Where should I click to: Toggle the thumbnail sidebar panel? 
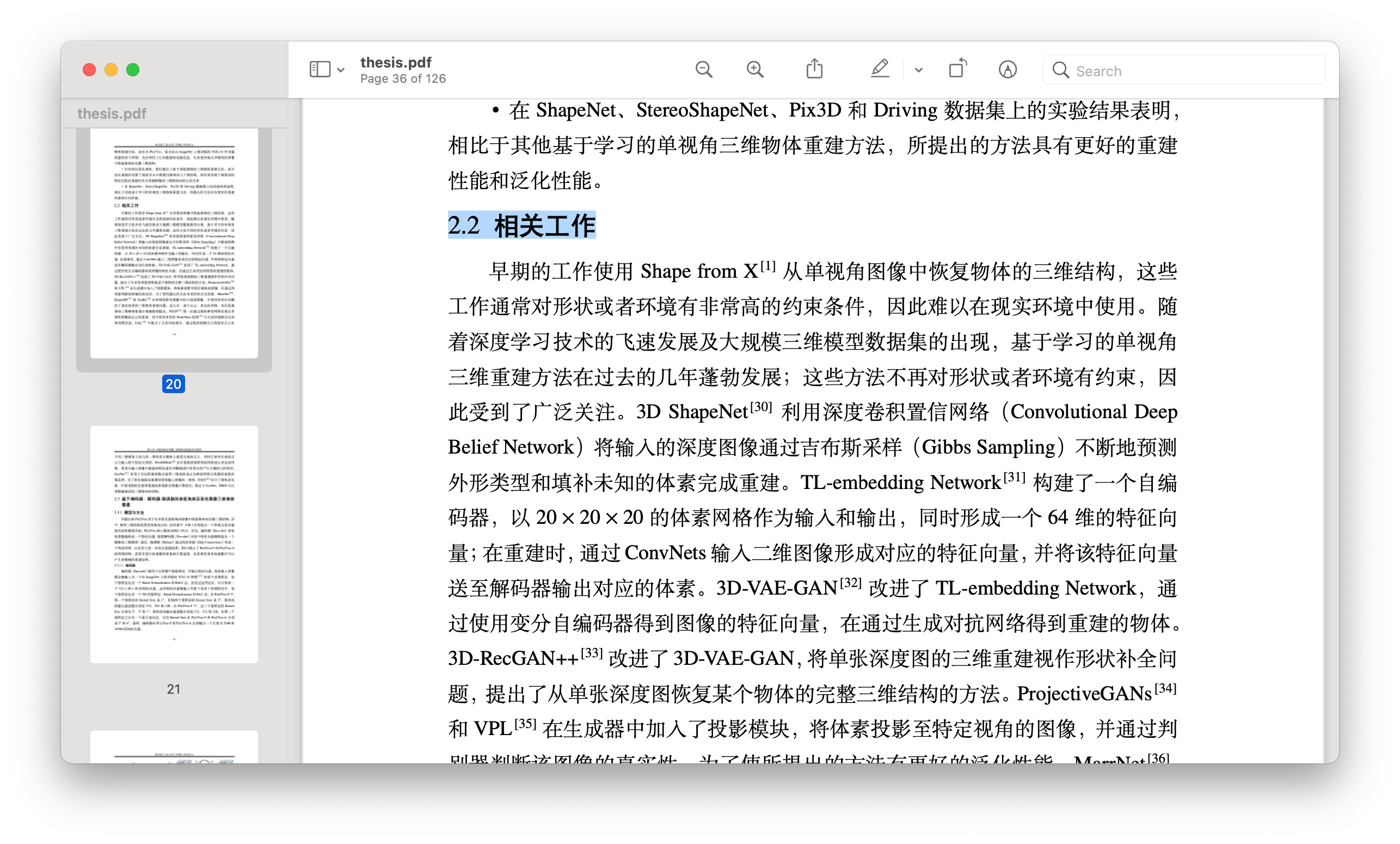320,68
